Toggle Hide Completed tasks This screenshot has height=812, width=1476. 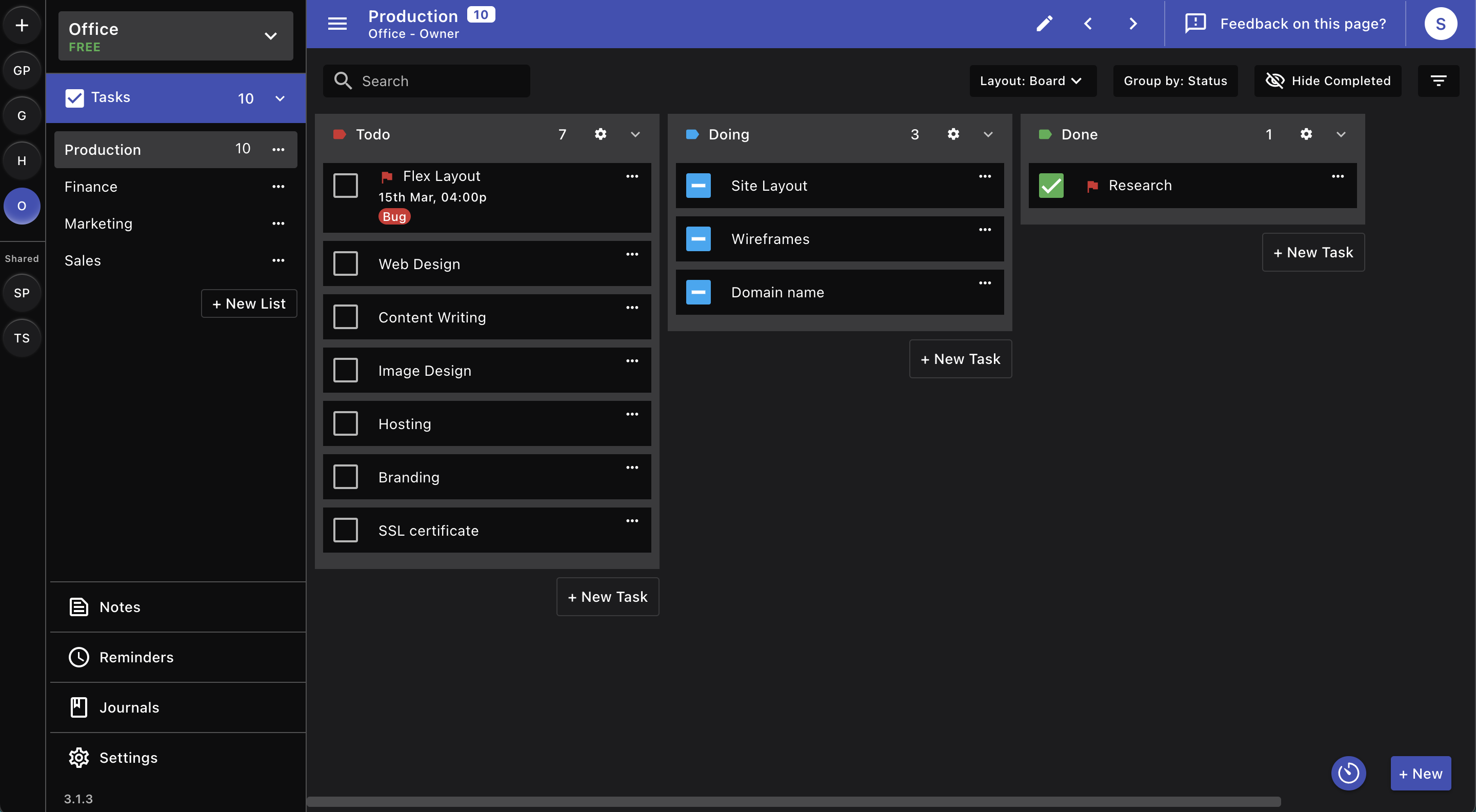tap(1328, 81)
